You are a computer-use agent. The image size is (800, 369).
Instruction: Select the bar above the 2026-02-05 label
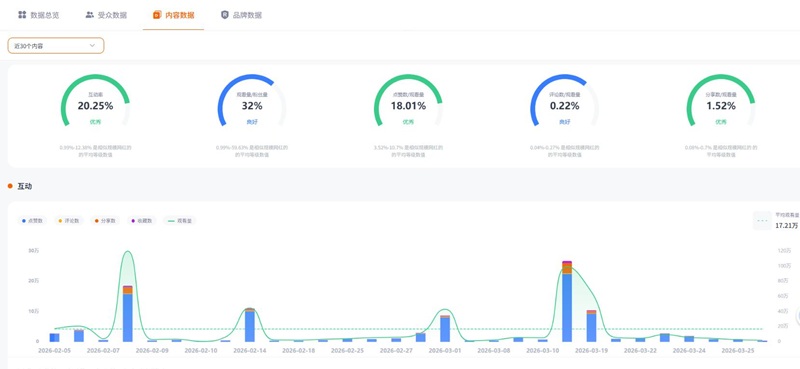click(x=54, y=337)
